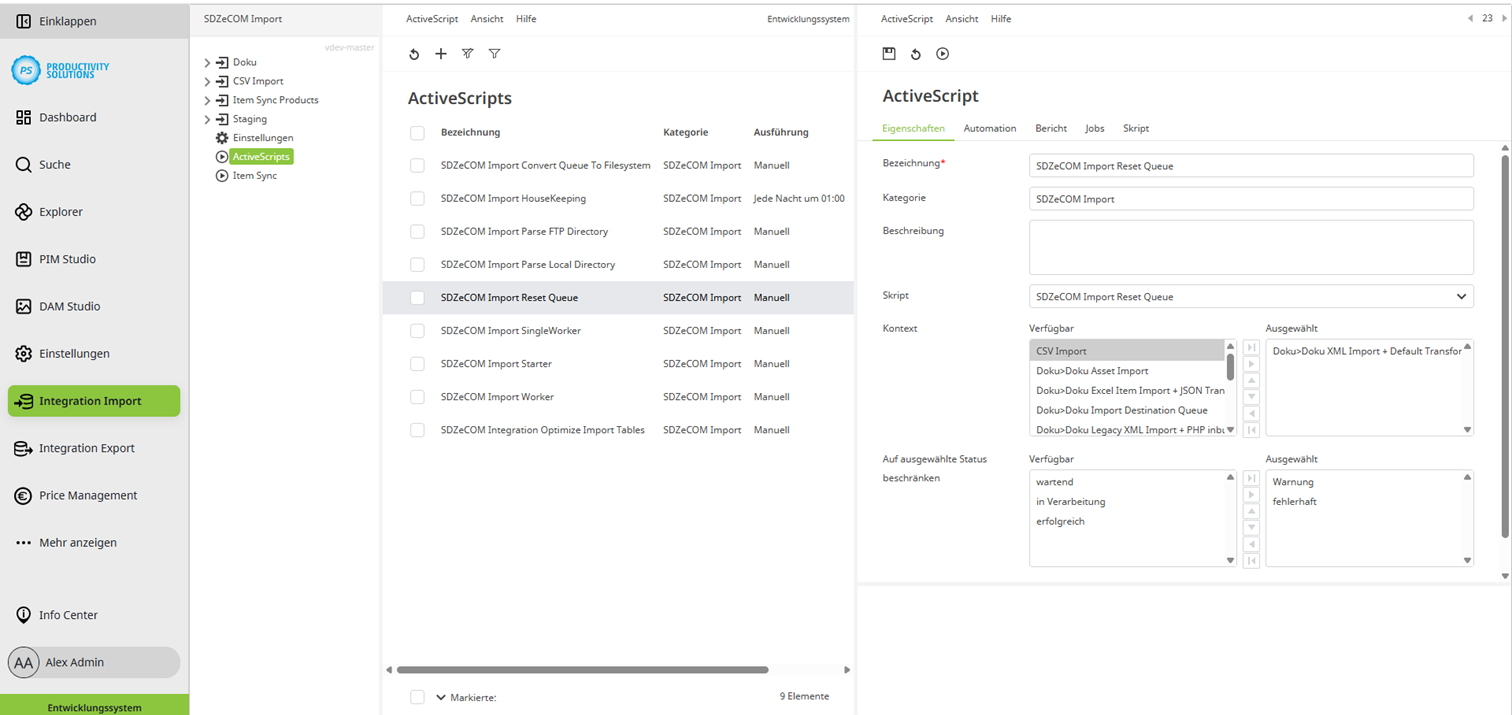Run the script using the play icon
The image size is (1512, 715).
(942, 53)
